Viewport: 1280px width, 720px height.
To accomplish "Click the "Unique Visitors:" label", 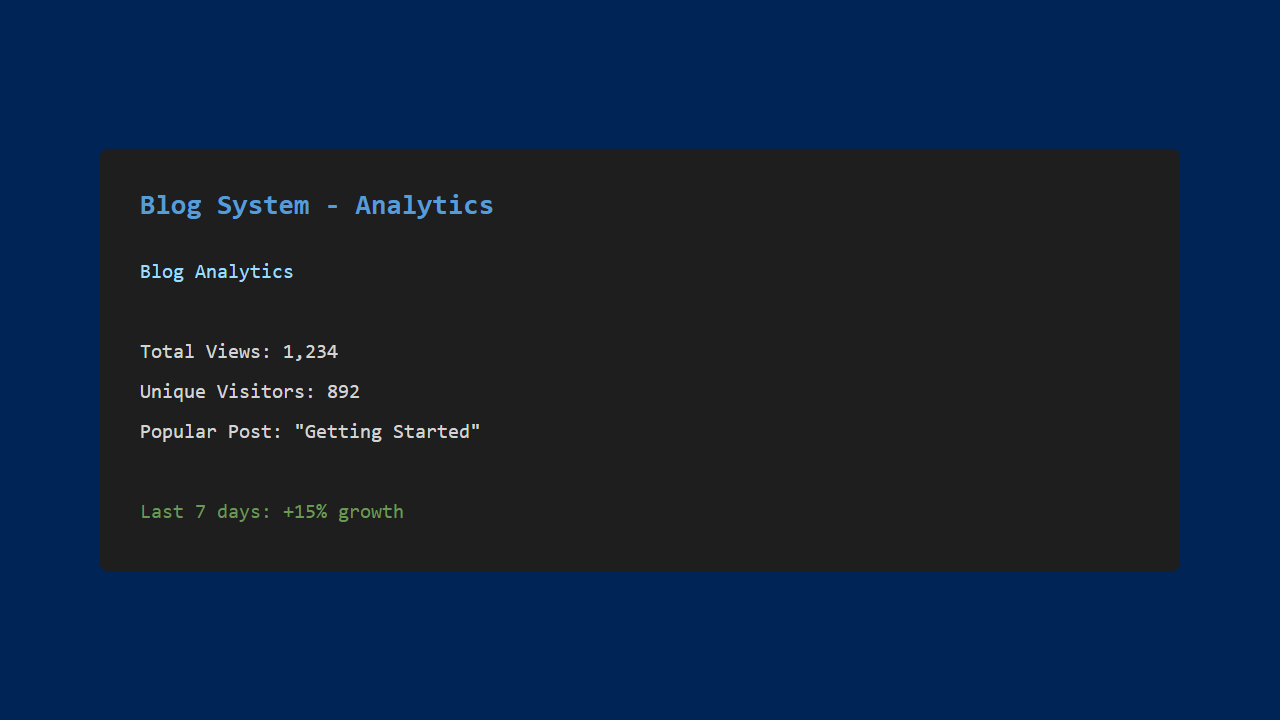I will tap(227, 392).
